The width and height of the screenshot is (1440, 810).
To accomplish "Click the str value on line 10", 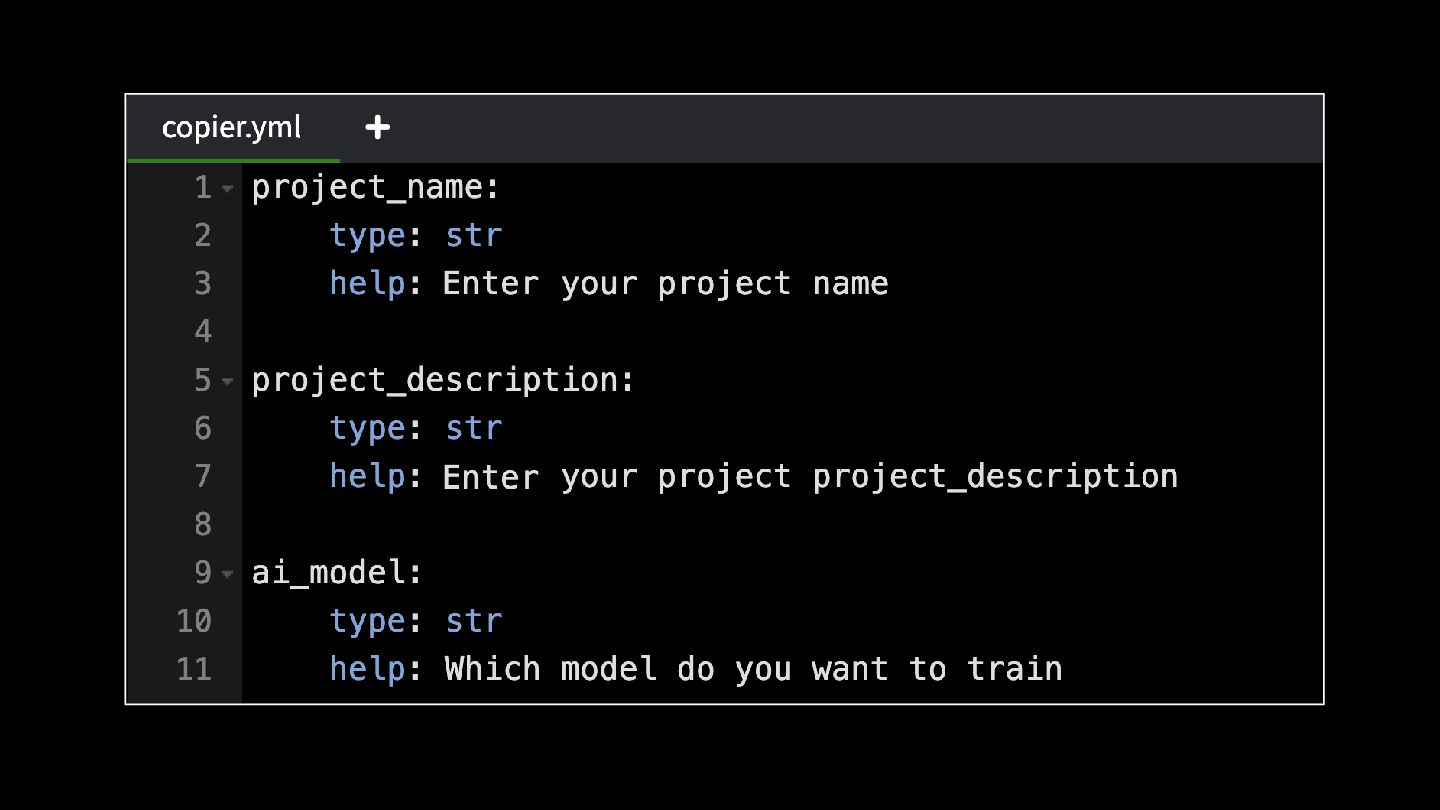I will pyautogui.click(x=473, y=621).
